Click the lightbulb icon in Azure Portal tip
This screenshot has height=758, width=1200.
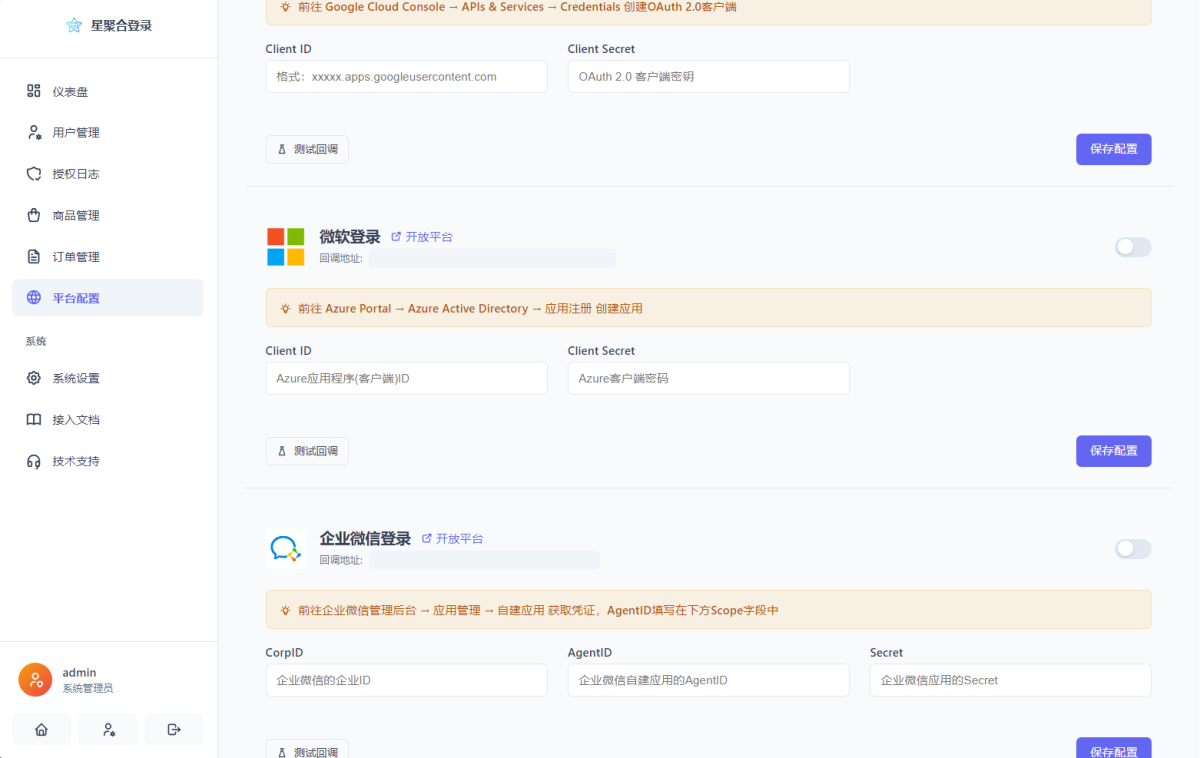(x=286, y=309)
